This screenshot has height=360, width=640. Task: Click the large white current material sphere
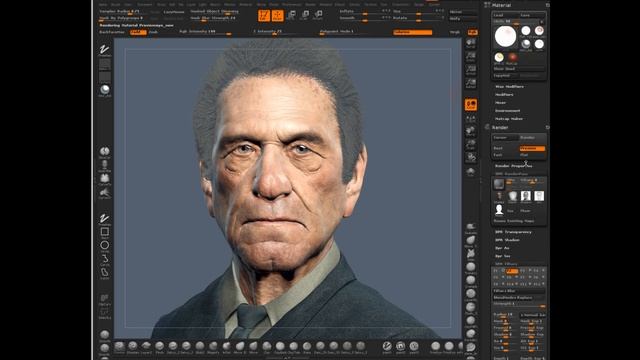point(505,36)
